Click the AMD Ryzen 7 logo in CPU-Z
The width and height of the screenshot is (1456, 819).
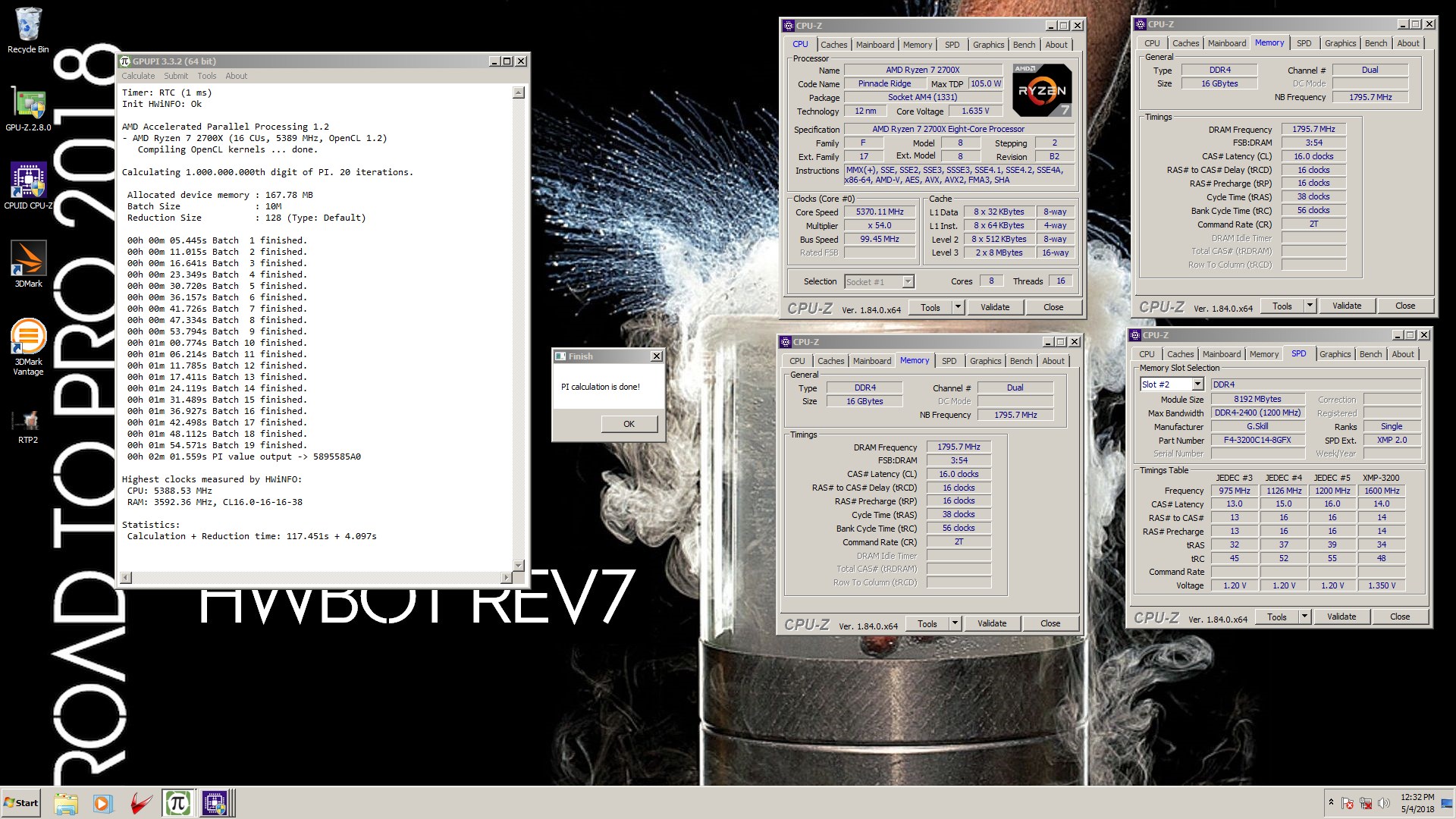pos(1042,90)
